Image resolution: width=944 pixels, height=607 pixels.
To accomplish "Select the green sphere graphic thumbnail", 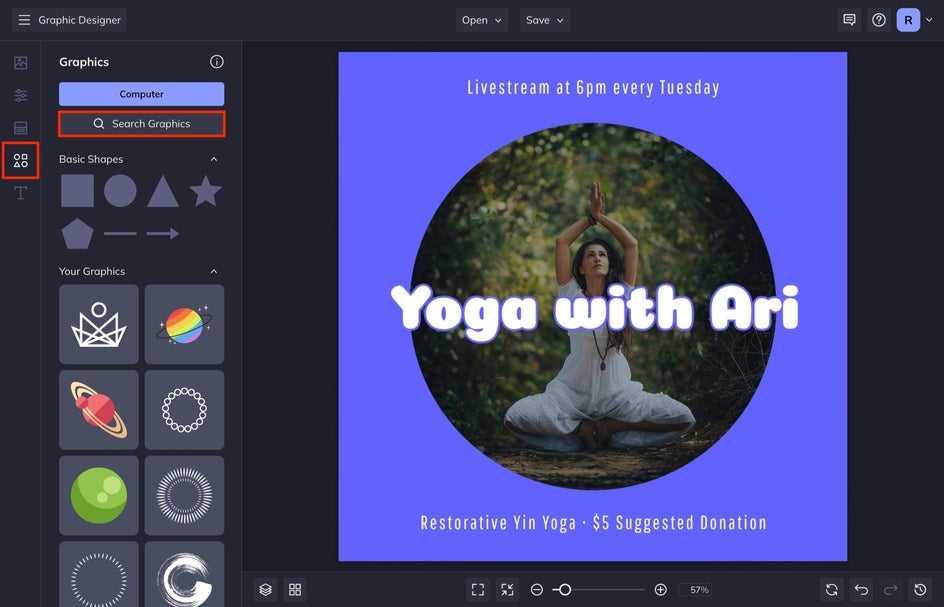I will tap(99, 496).
